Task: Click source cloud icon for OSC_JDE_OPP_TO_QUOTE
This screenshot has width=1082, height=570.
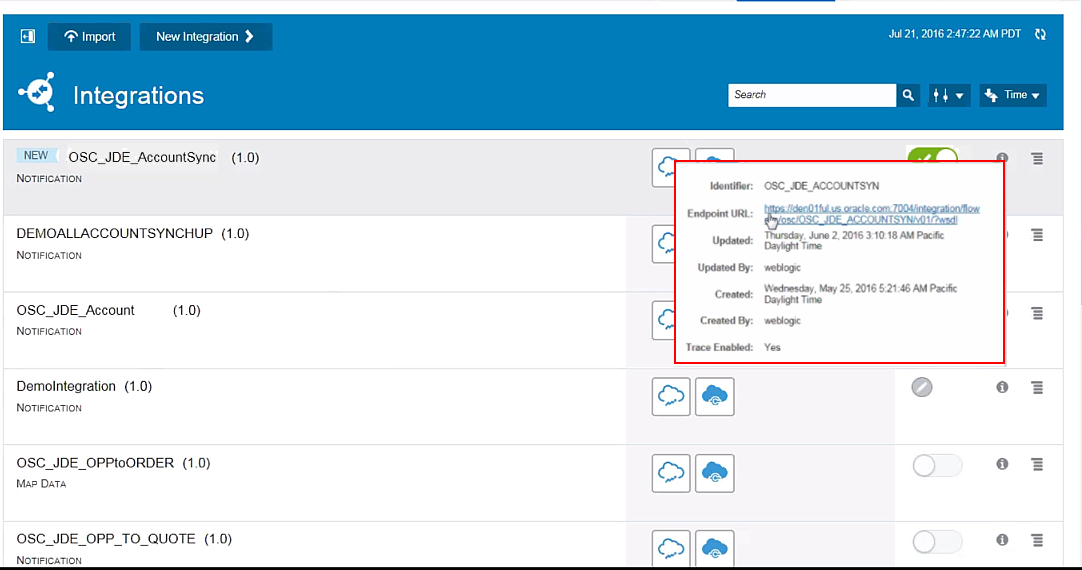Action: pyautogui.click(x=671, y=549)
